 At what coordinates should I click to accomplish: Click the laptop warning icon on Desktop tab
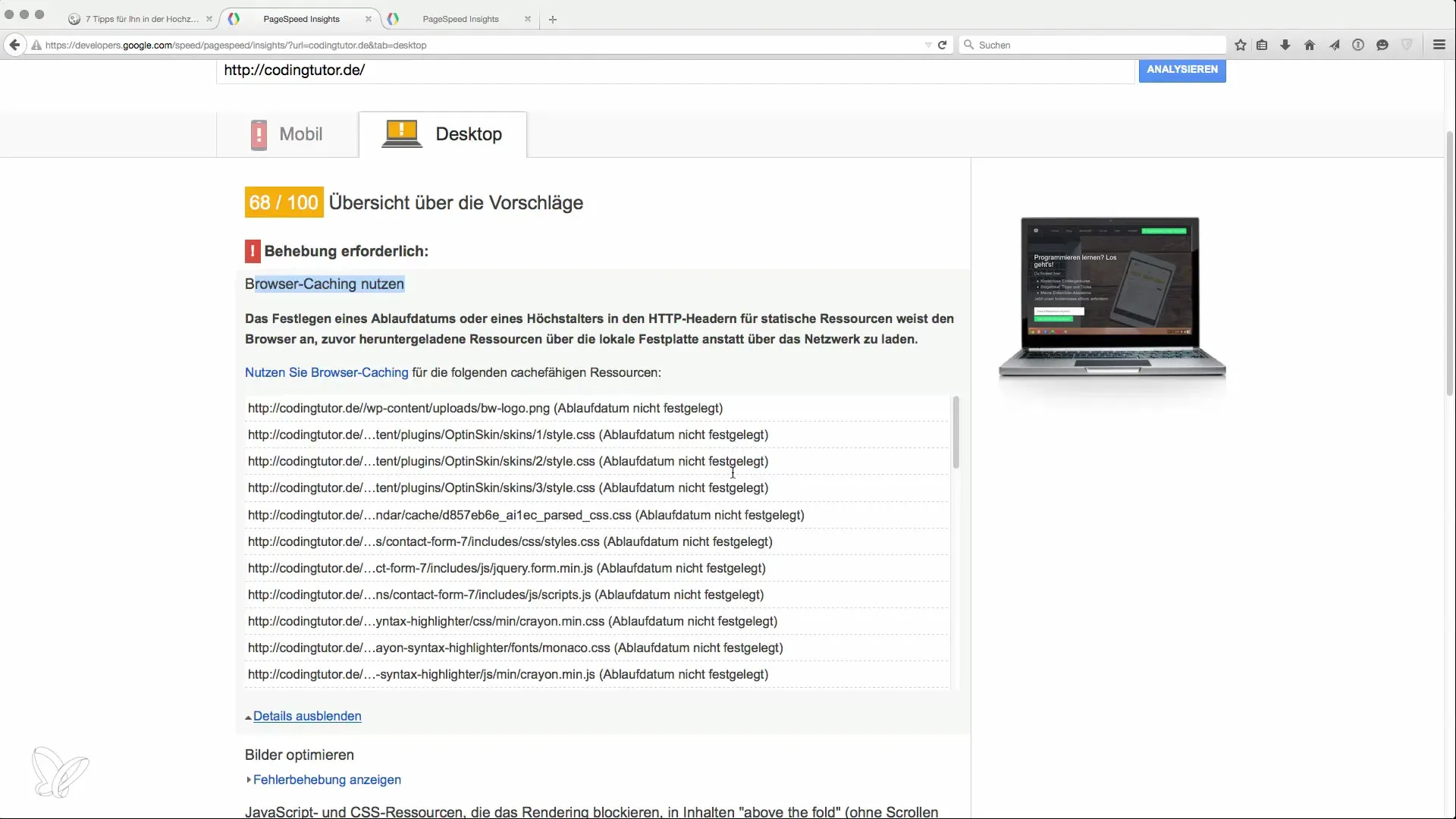point(401,134)
